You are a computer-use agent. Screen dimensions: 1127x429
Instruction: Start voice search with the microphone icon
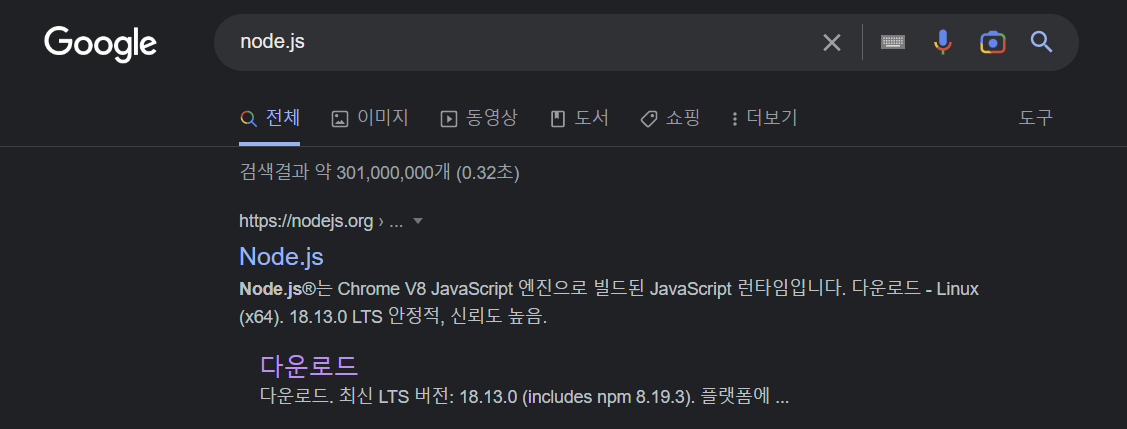tap(942, 42)
